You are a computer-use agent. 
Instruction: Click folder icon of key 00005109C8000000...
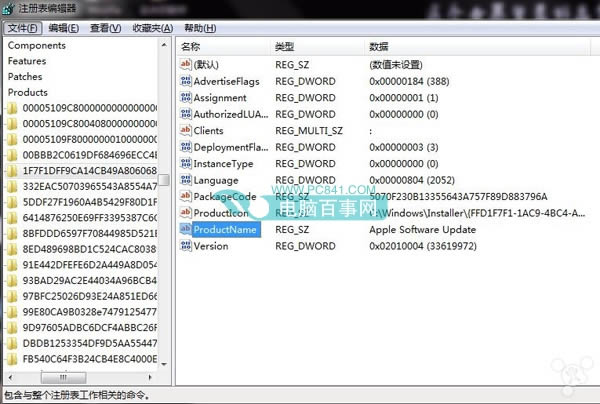click(x=12, y=108)
